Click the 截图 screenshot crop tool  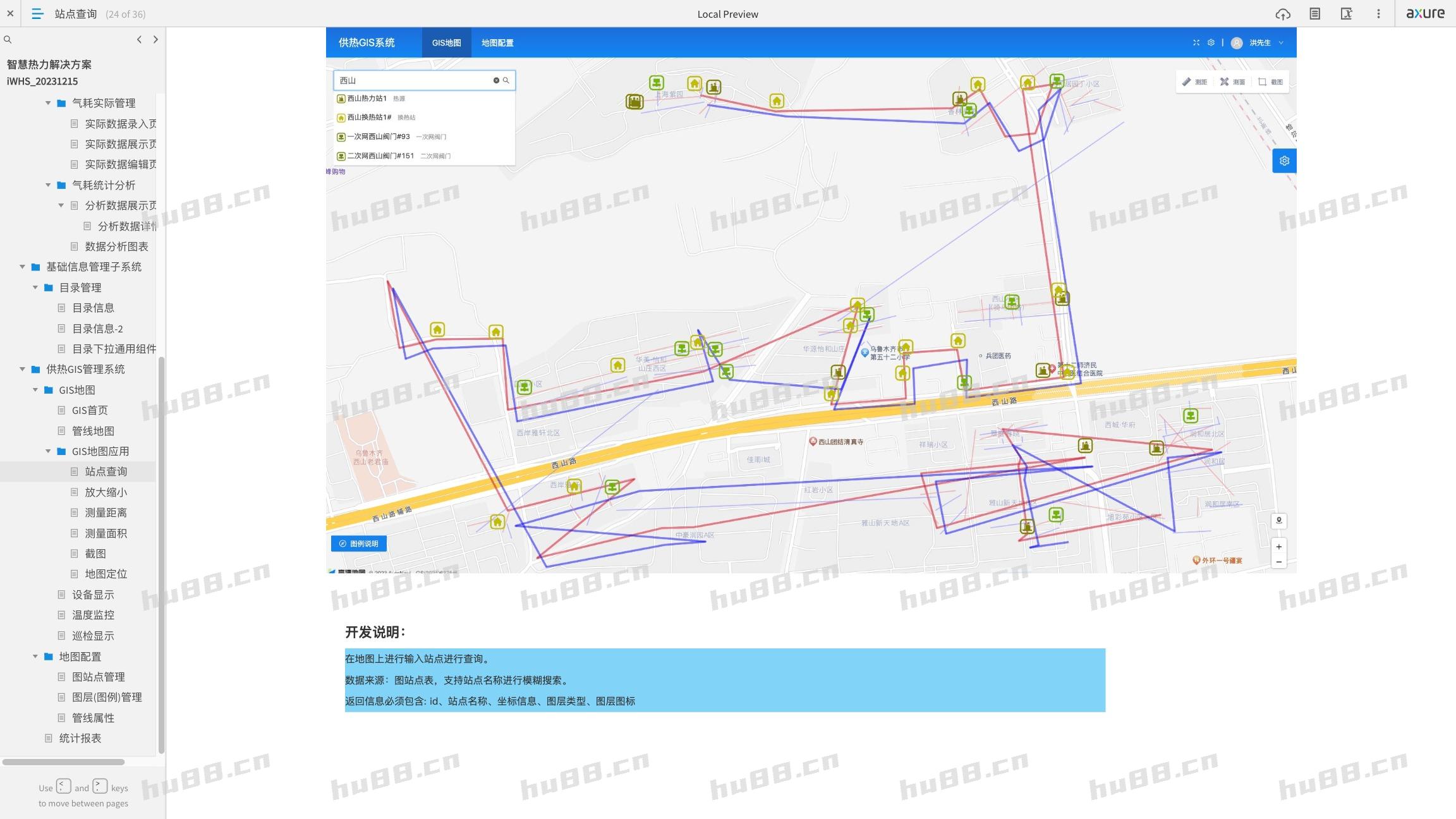pos(1270,82)
